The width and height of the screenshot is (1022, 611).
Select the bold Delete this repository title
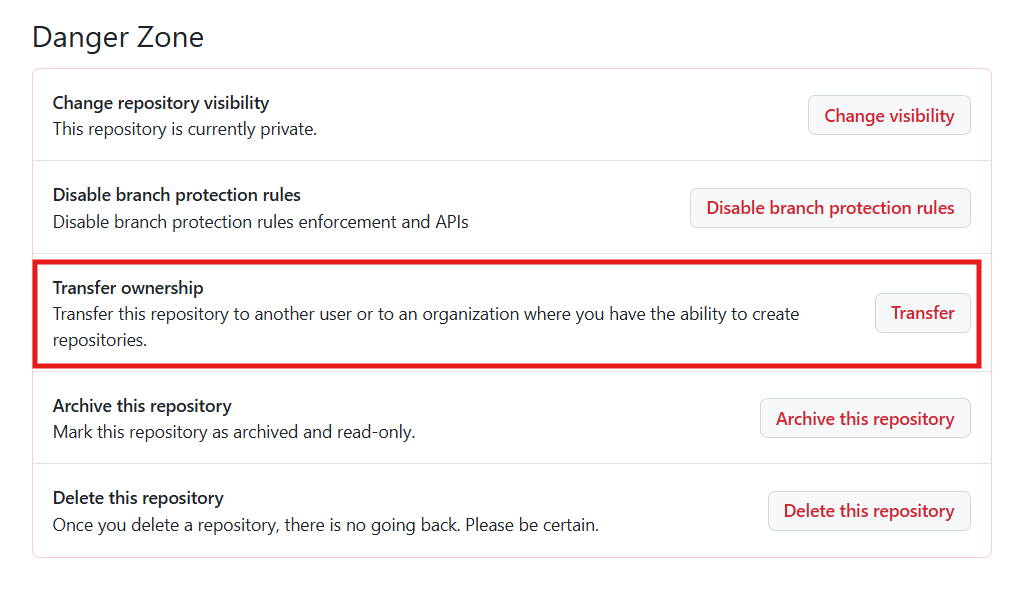[138, 498]
